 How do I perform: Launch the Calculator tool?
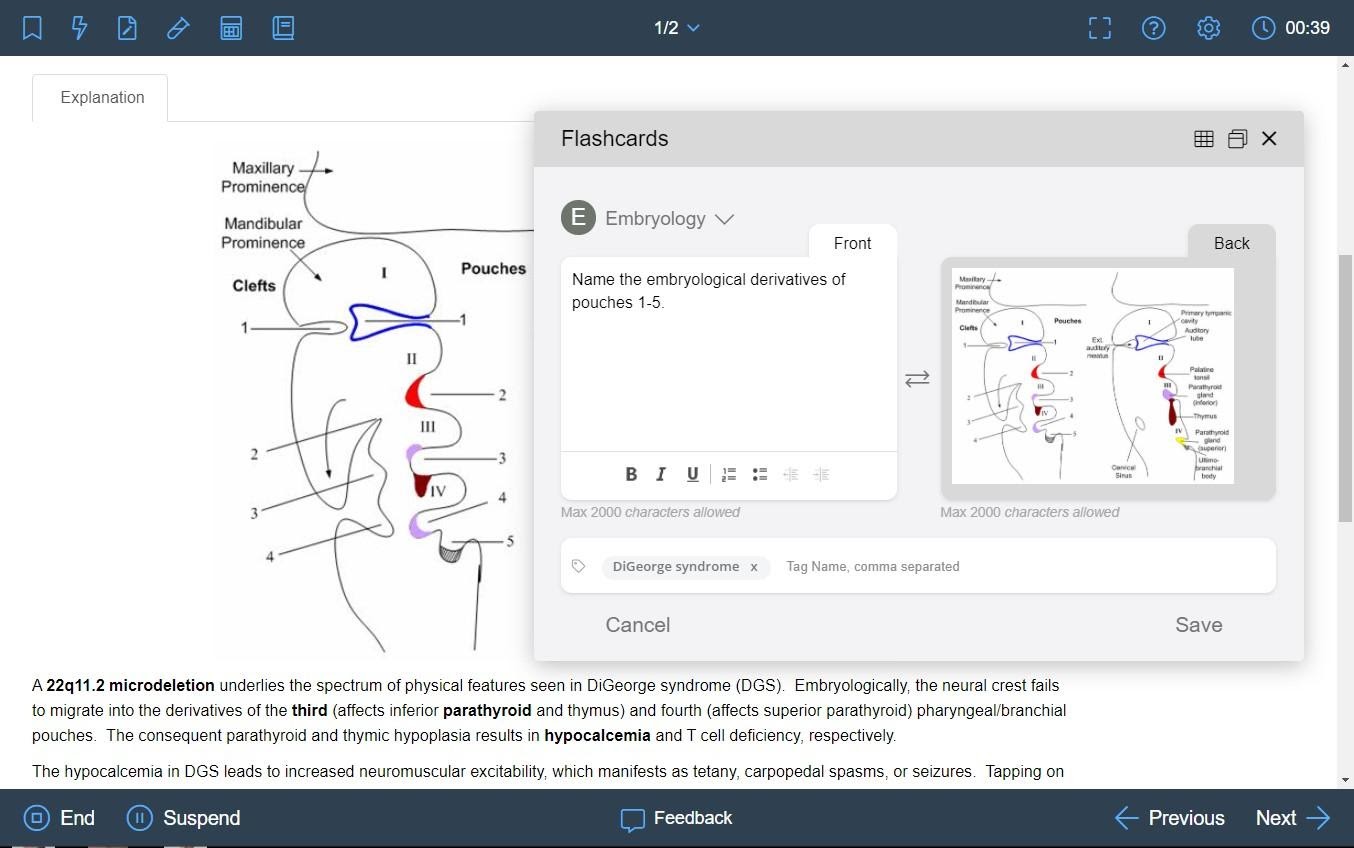coord(231,28)
